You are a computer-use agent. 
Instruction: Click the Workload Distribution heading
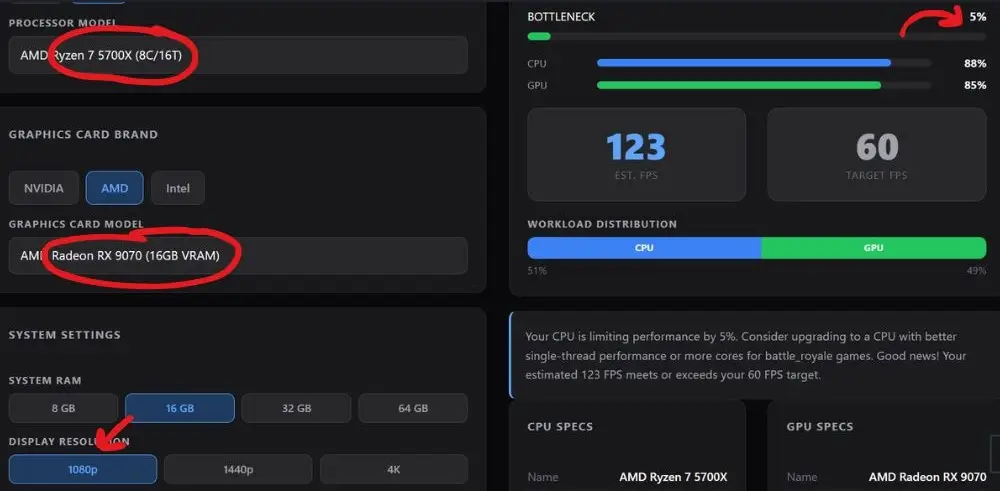(x=602, y=224)
